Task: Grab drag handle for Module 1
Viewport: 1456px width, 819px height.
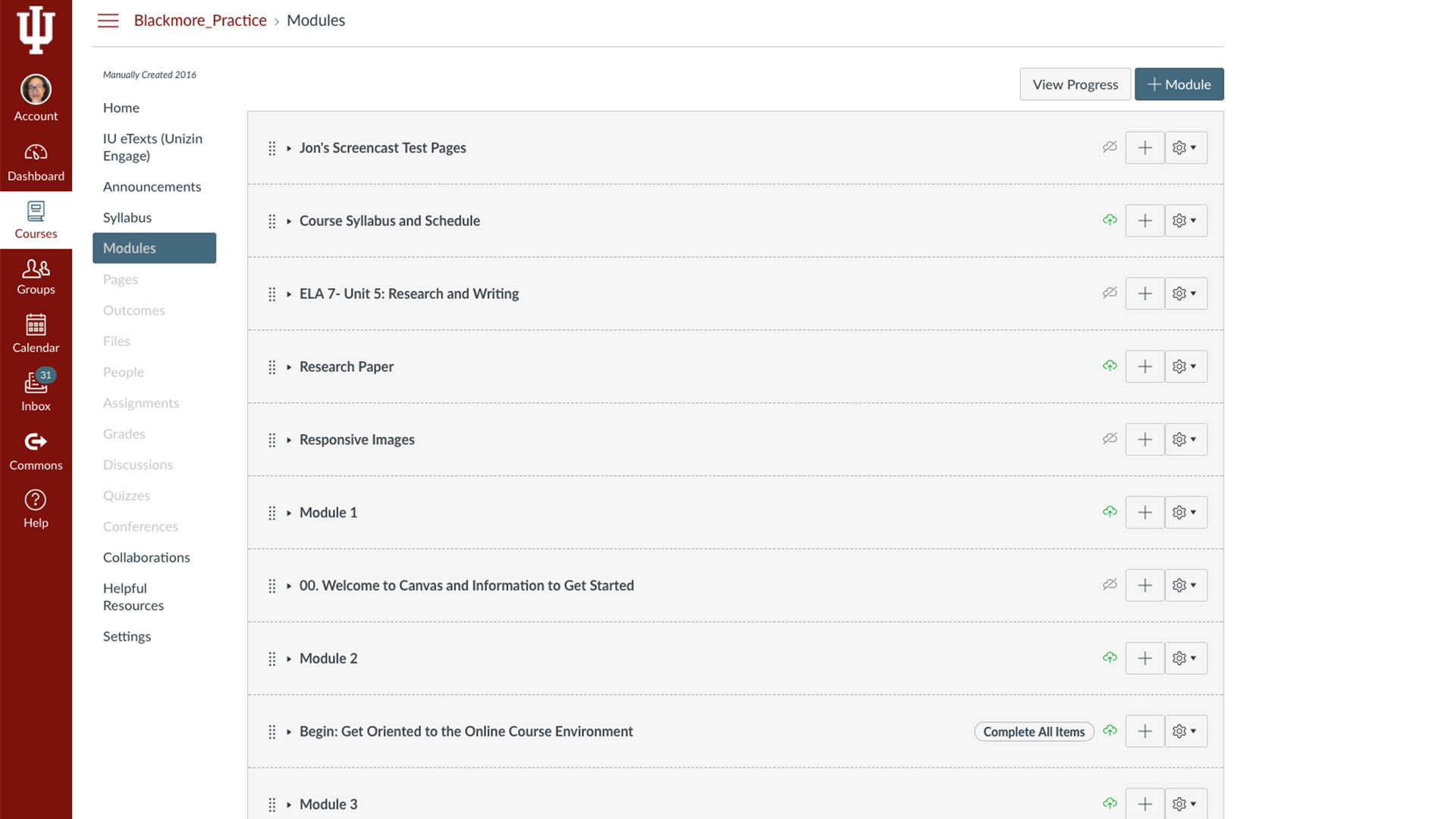Action: coord(271,513)
